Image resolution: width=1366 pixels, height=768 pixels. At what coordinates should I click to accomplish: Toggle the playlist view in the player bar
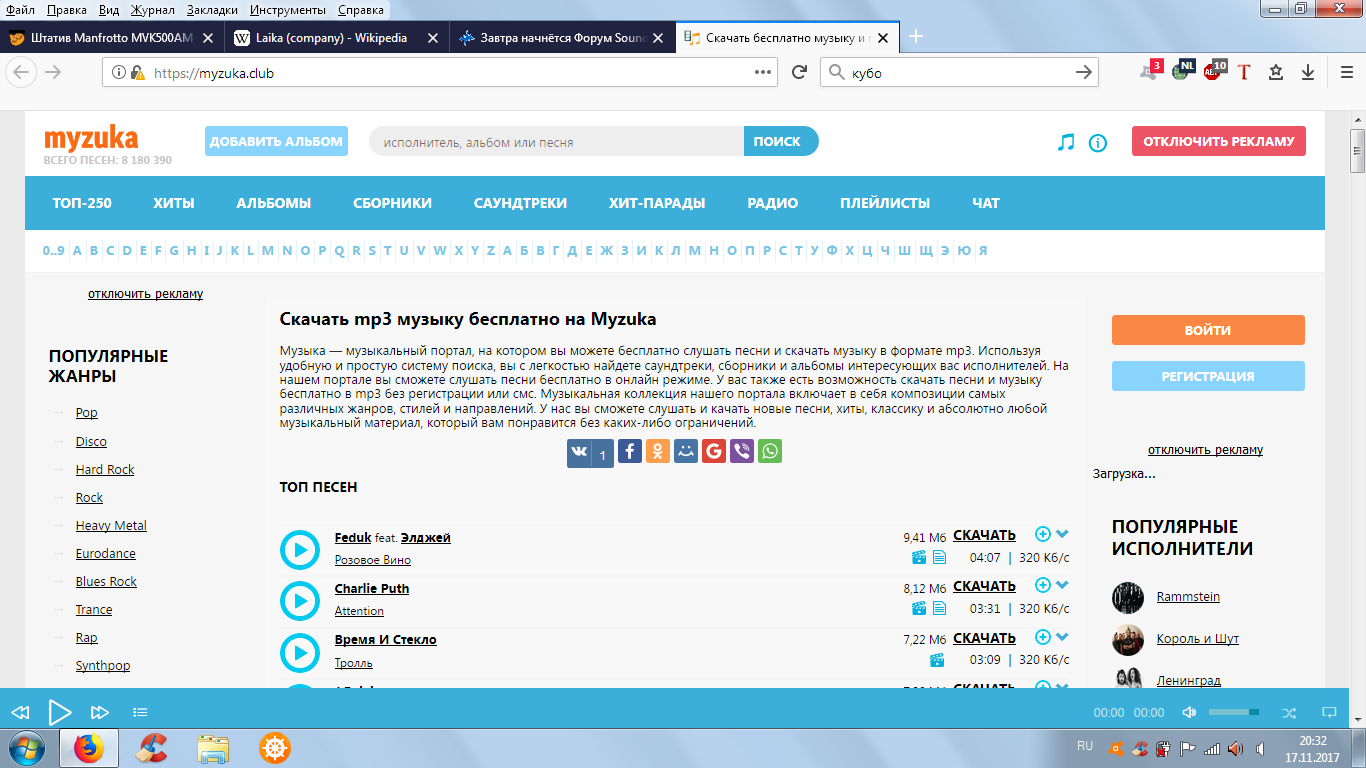tap(140, 712)
